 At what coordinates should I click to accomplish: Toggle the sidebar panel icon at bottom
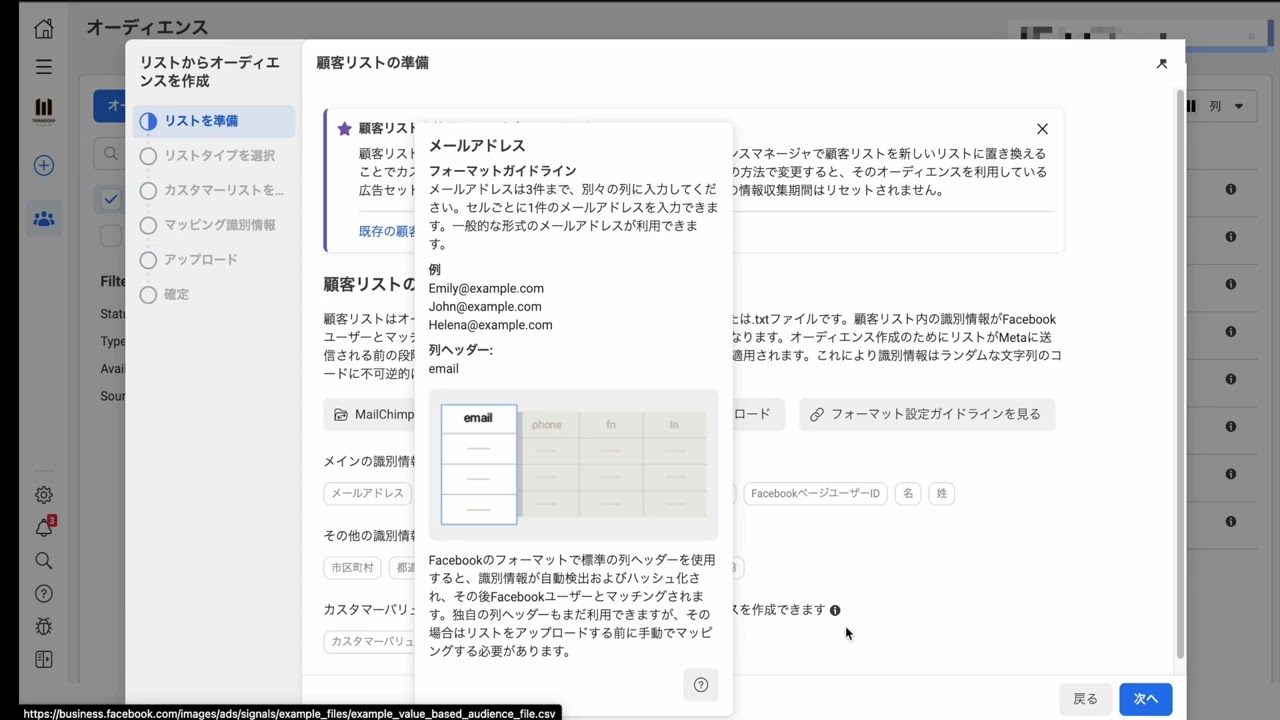click(43, 659)
